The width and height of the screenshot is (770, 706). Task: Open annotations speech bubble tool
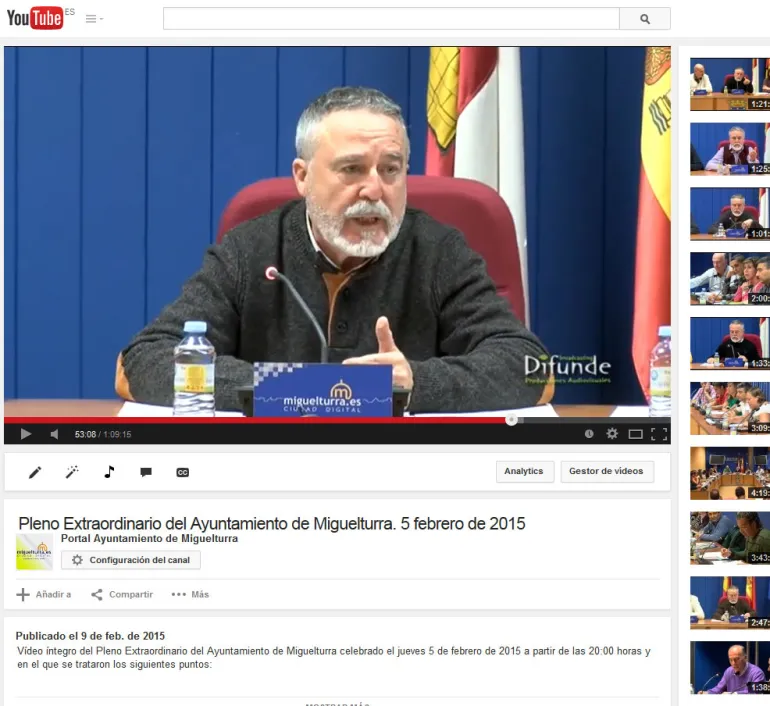click(146, 472)
